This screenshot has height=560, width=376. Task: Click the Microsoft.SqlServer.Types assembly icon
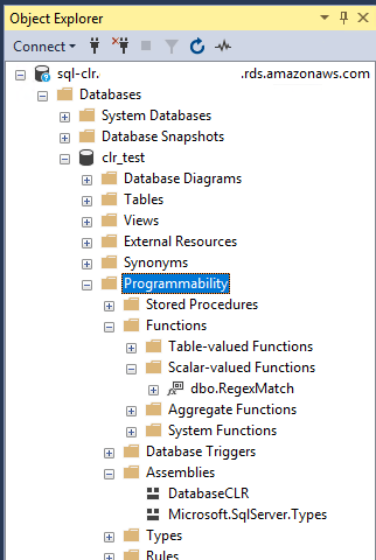coord(153,514)
